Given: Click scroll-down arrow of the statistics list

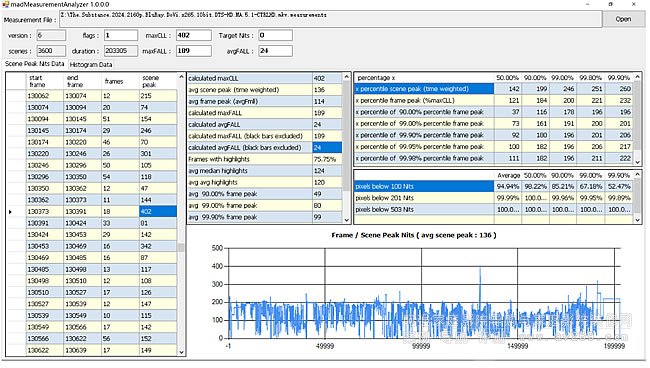Looking at the screenshot, I should (x=347, y=220).
